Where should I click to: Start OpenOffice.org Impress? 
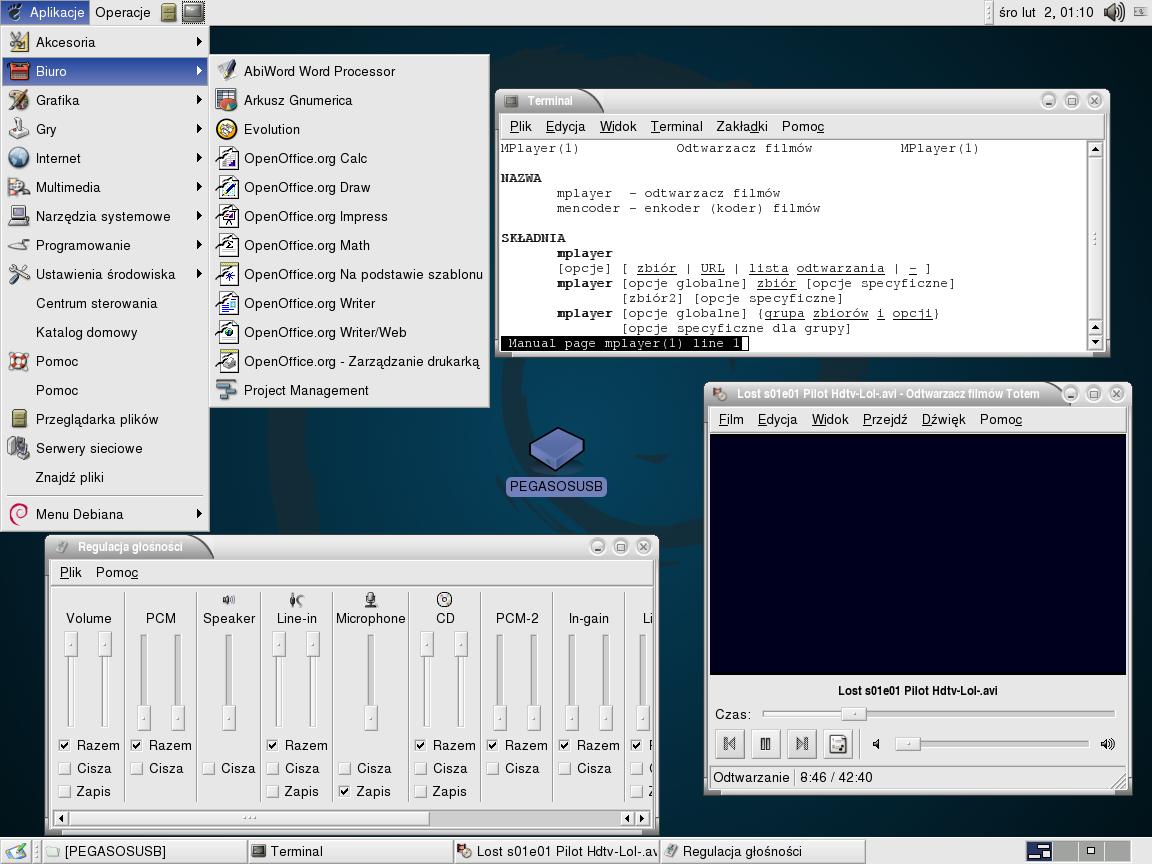click(350, 216)
